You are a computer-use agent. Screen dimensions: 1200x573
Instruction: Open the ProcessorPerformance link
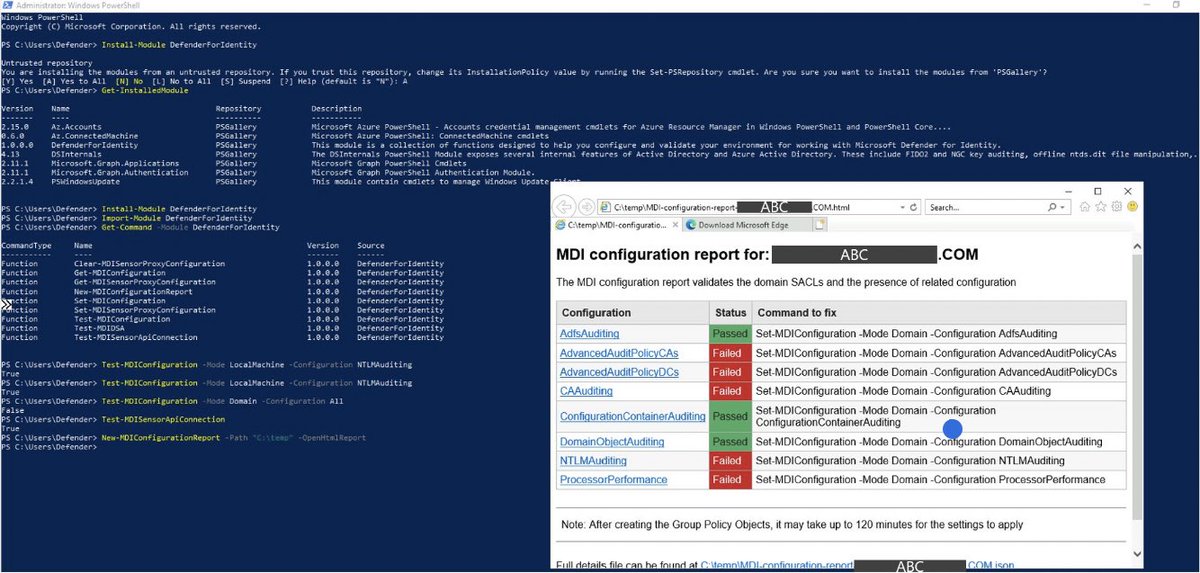pos(613,480)
